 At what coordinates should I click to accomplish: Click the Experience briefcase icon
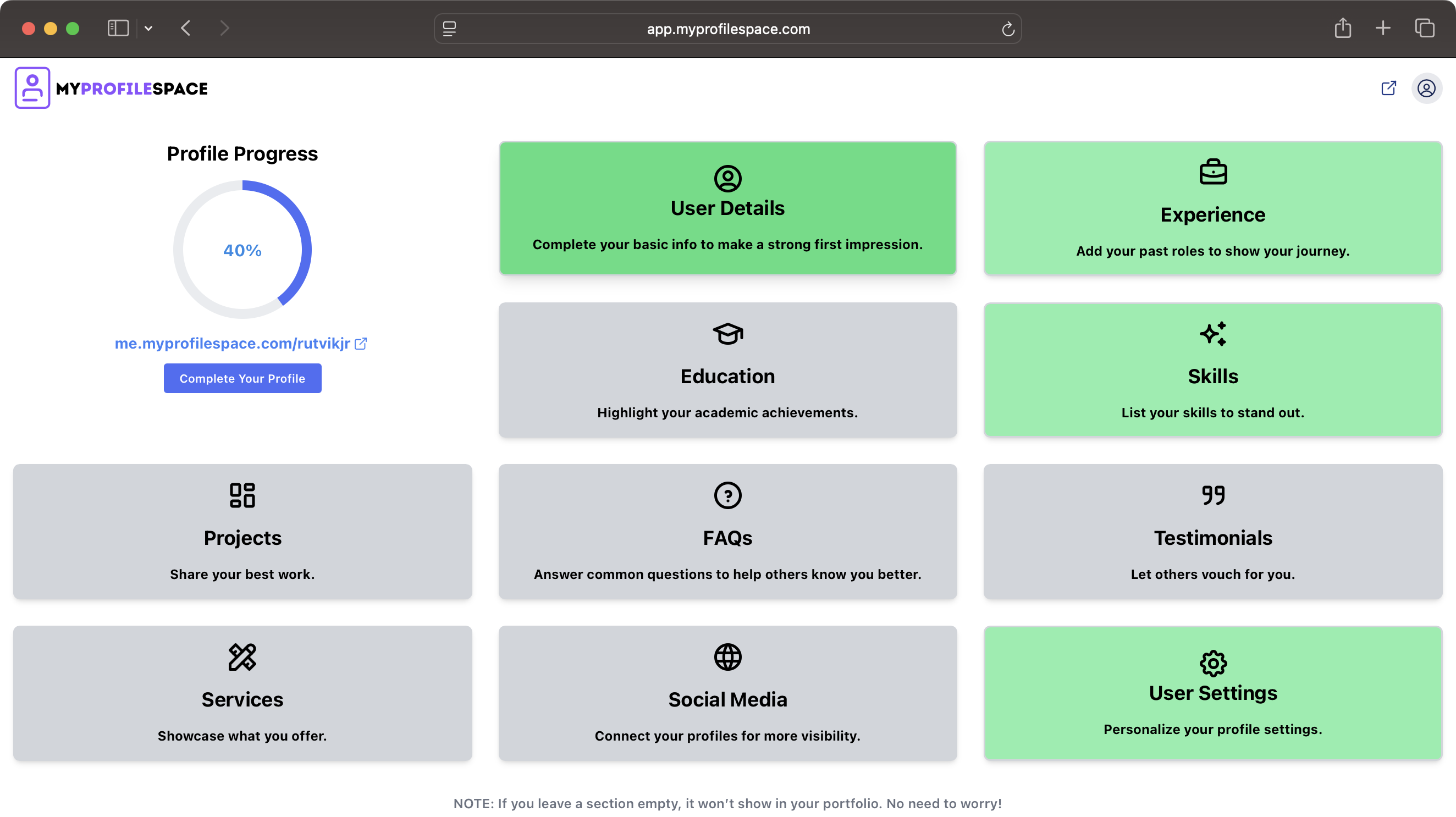coord(1213,172)
